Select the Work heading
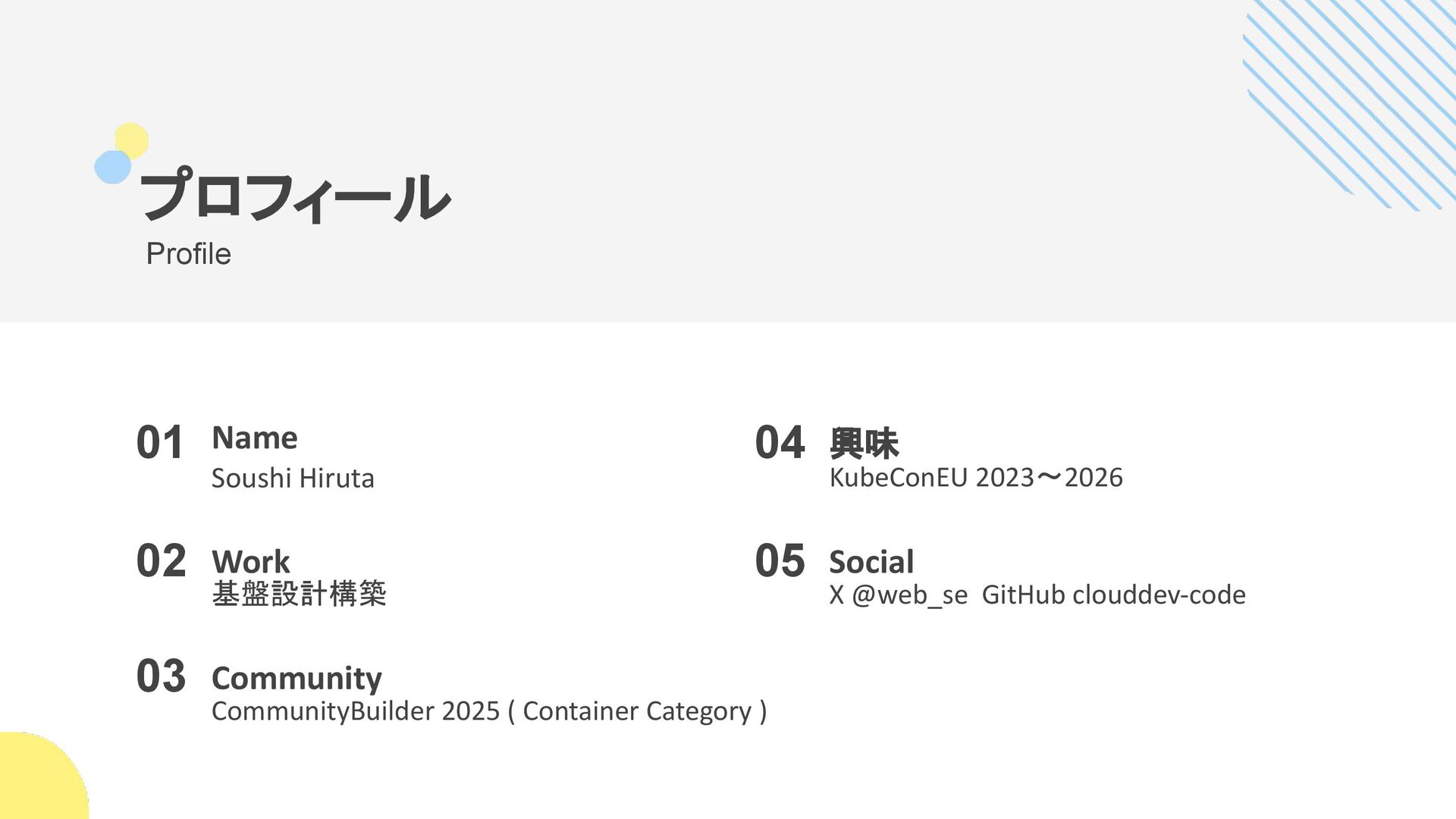The image size is (1456, 819). pos(250,562)
